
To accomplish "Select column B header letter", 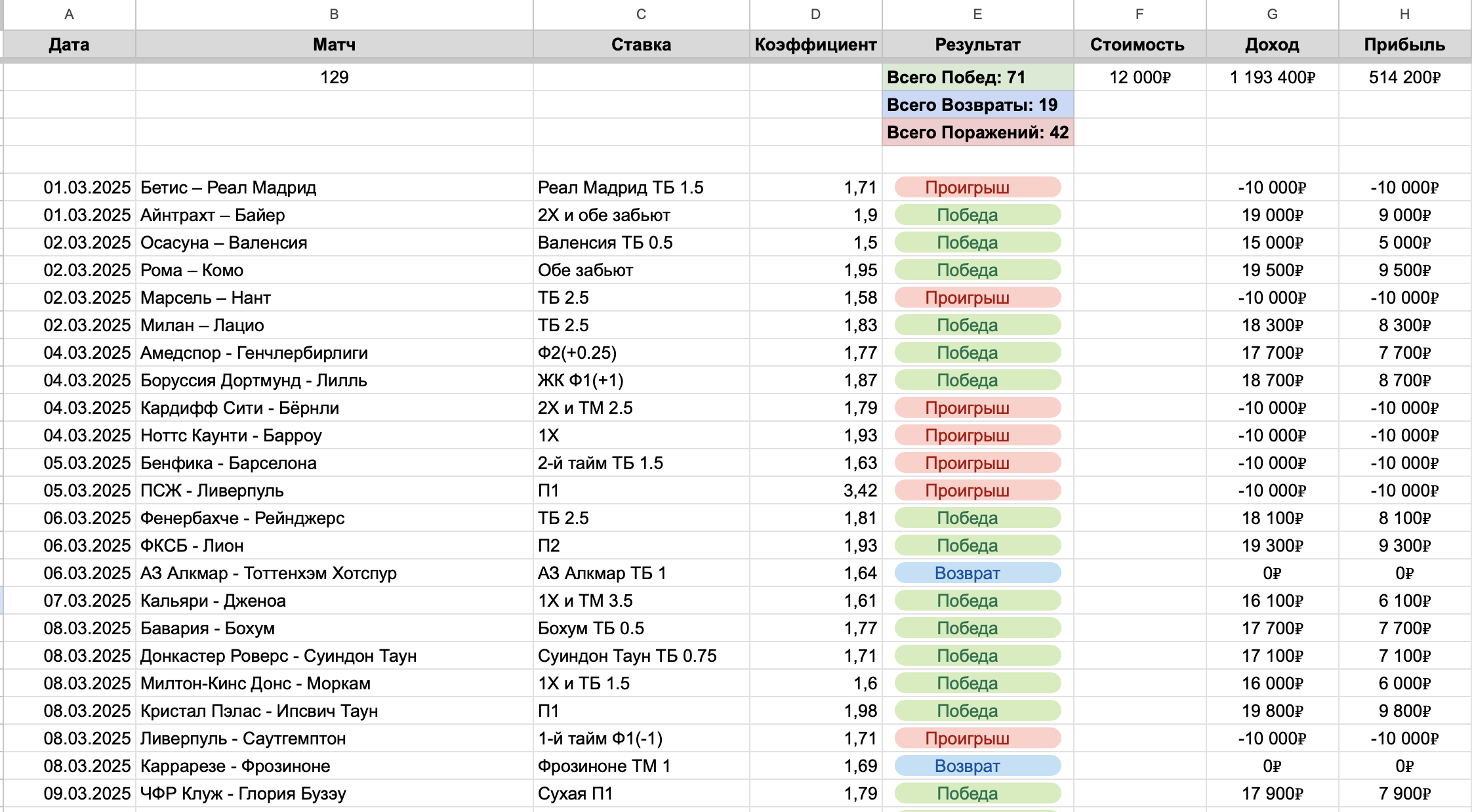I will (334, 14).
